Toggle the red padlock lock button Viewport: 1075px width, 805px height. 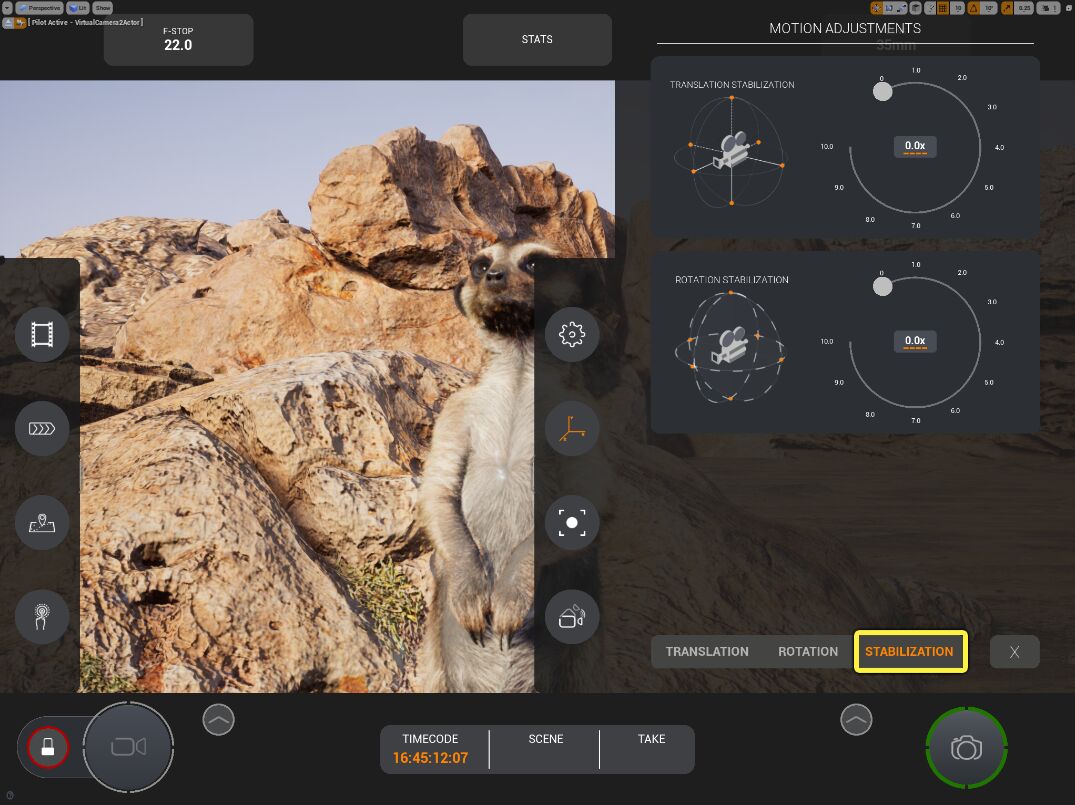click(x=47, y=746)
